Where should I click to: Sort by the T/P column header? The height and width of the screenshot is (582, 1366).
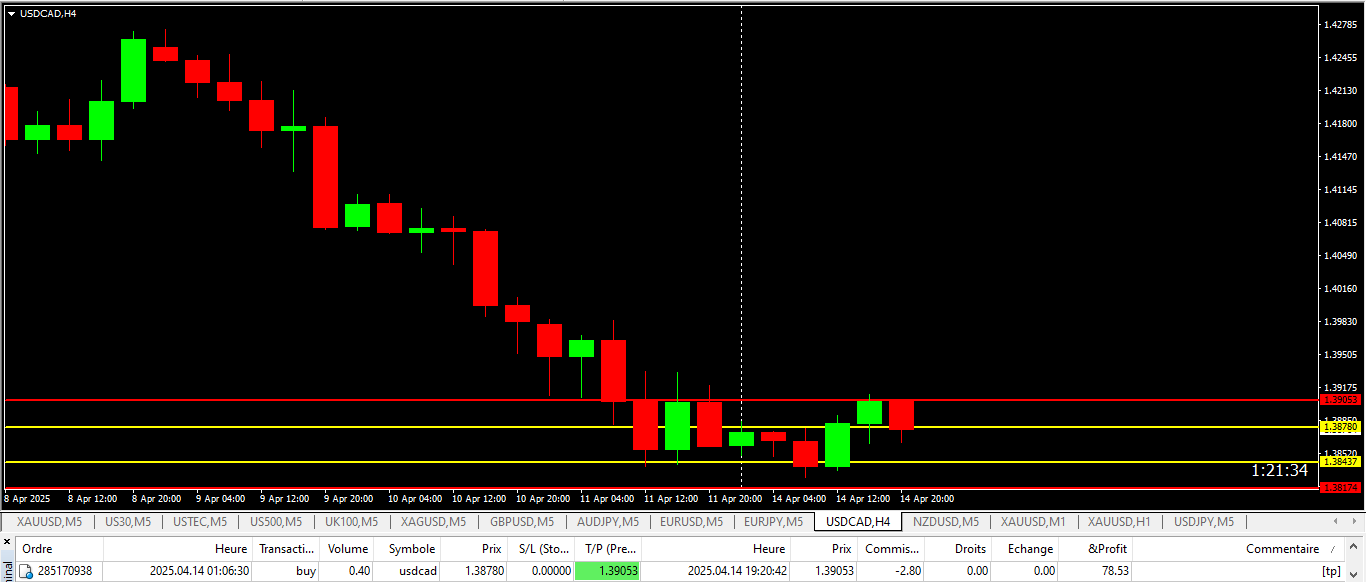click(608, 549)
